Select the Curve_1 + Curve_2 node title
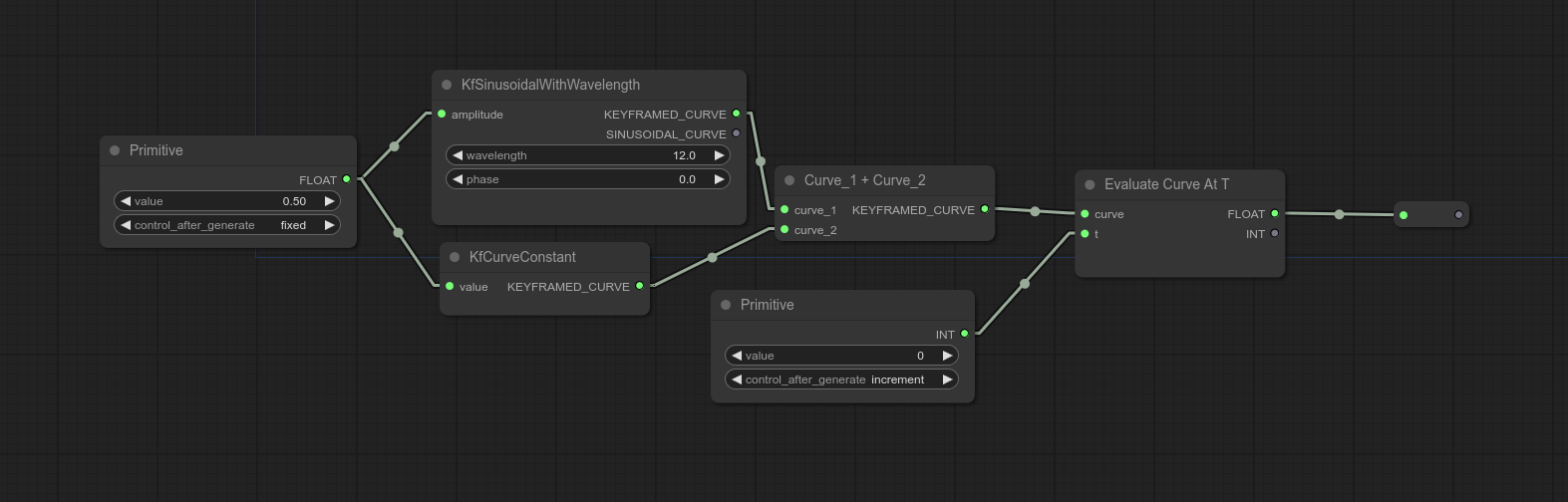The width and height of the screenshot is (1568, 502). (x=865, y=180)
